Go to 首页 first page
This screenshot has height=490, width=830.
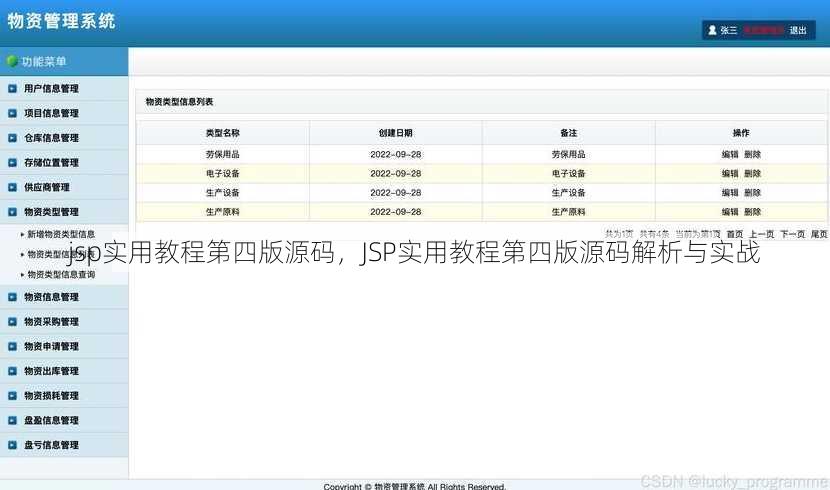735,234
